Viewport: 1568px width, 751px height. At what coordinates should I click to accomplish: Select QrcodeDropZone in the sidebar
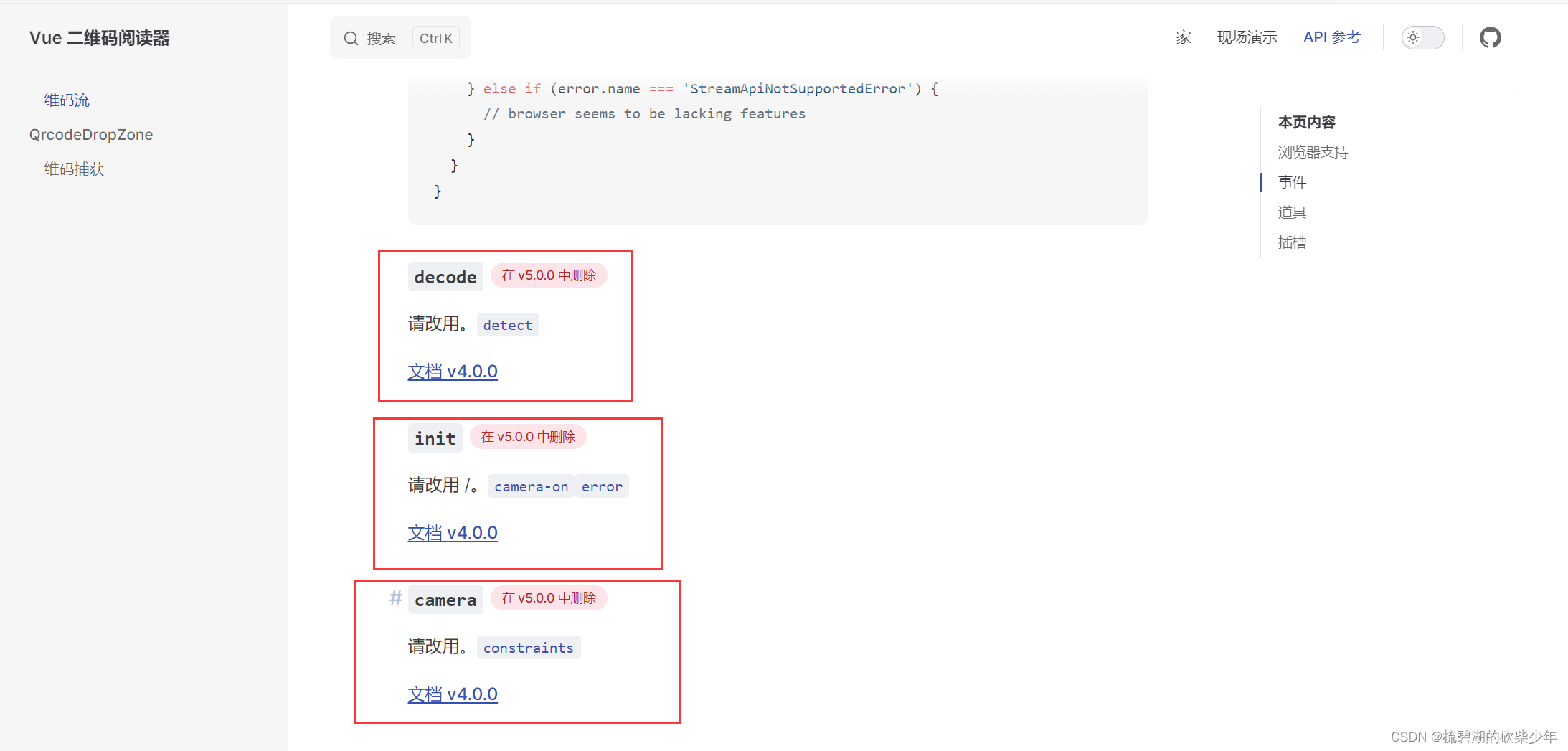(x=91, y=135)
